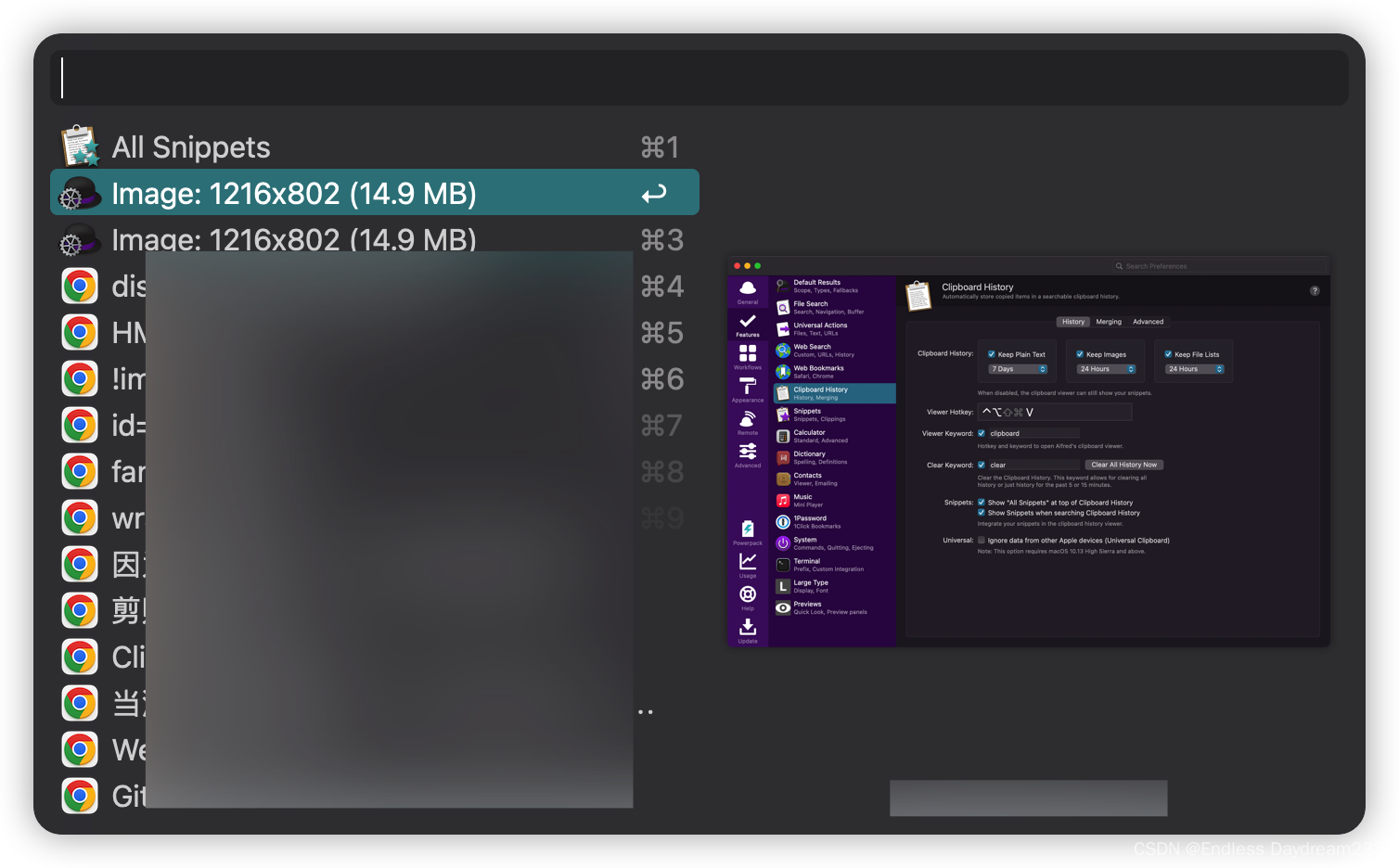The image size is (1399, 868).
Task: Enable Ignore data from other Apple devices
Action: click(x=982, y=540)
